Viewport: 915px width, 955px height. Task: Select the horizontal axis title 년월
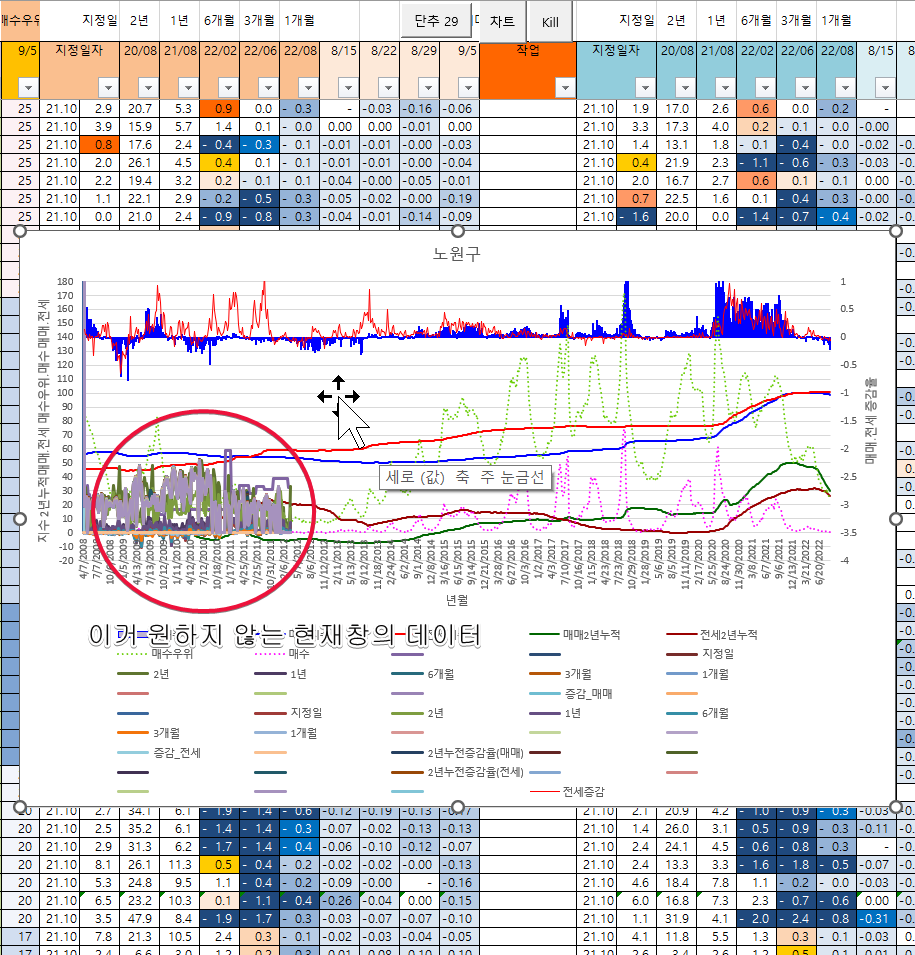tap(457, 601)
